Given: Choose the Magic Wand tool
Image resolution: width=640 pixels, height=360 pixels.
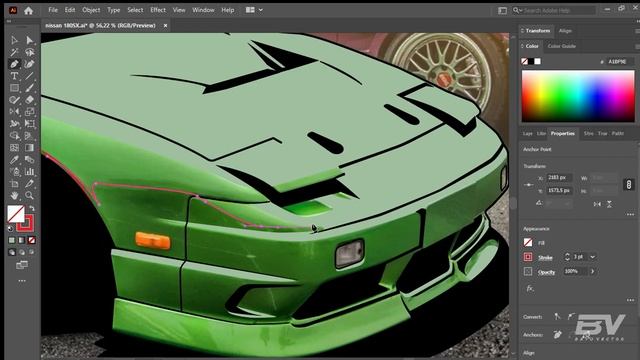Looking at the screenshot, I should [14, 52].
